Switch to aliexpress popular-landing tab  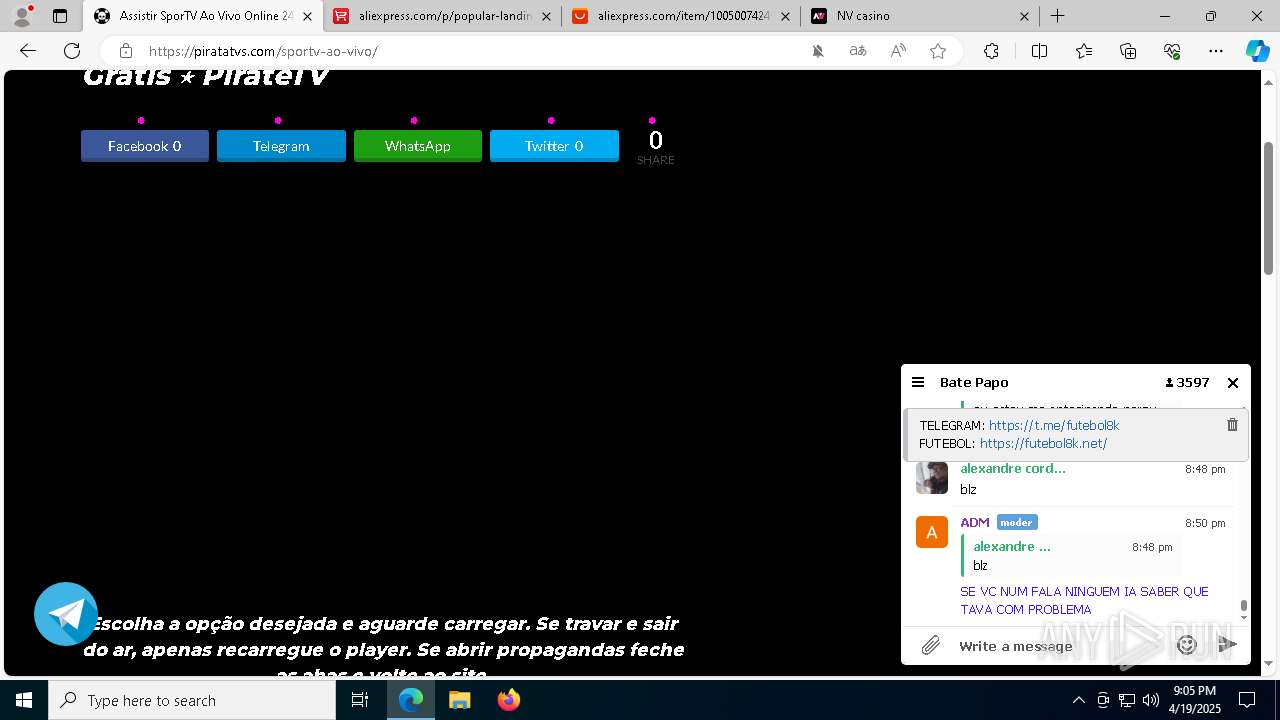(x=441, y=16)
